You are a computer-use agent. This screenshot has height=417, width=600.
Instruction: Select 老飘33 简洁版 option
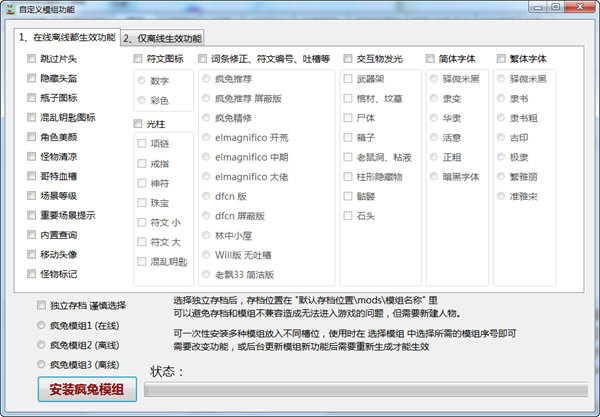[x=206, y=274]
